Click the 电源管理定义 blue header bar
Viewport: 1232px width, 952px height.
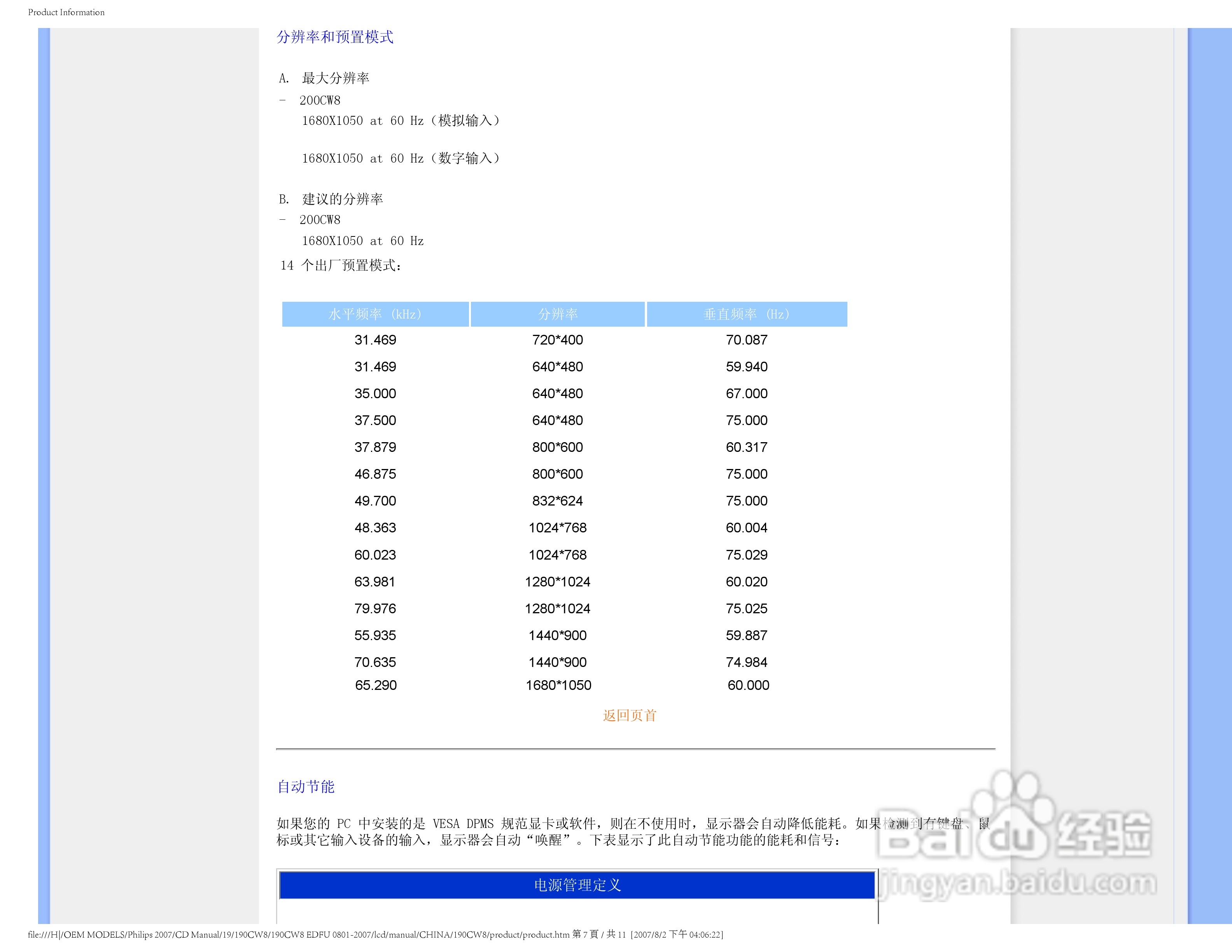(576, 885)
